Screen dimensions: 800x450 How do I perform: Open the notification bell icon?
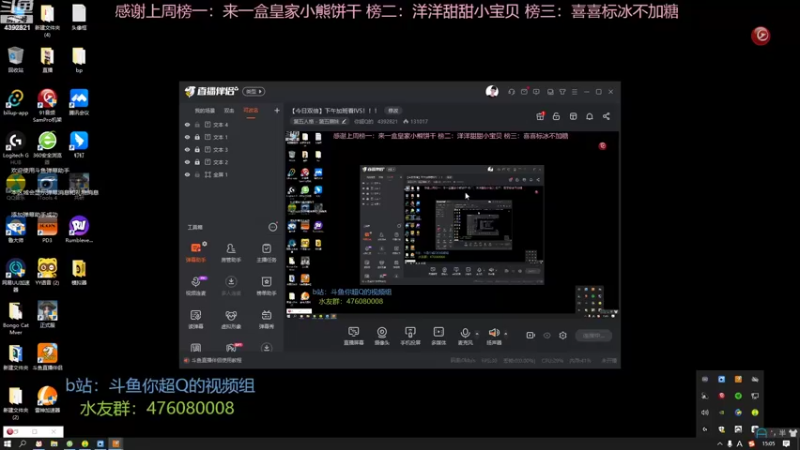[589, 116]
